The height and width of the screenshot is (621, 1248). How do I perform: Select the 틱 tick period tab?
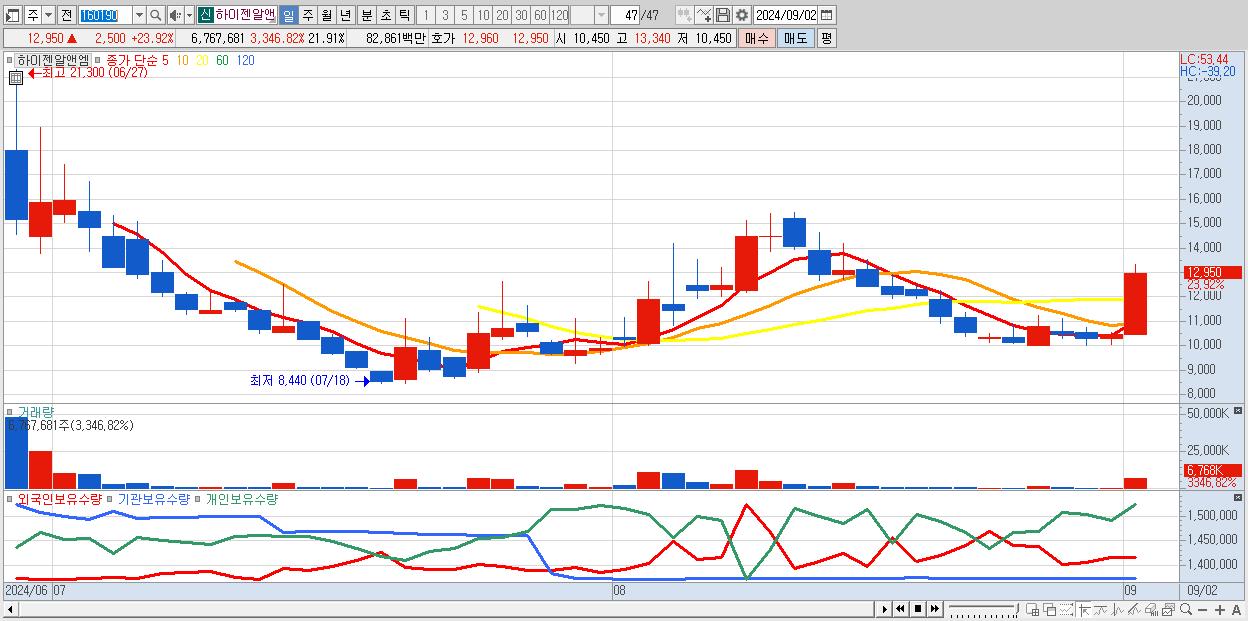pyautogui.click(x=404, y=15)
